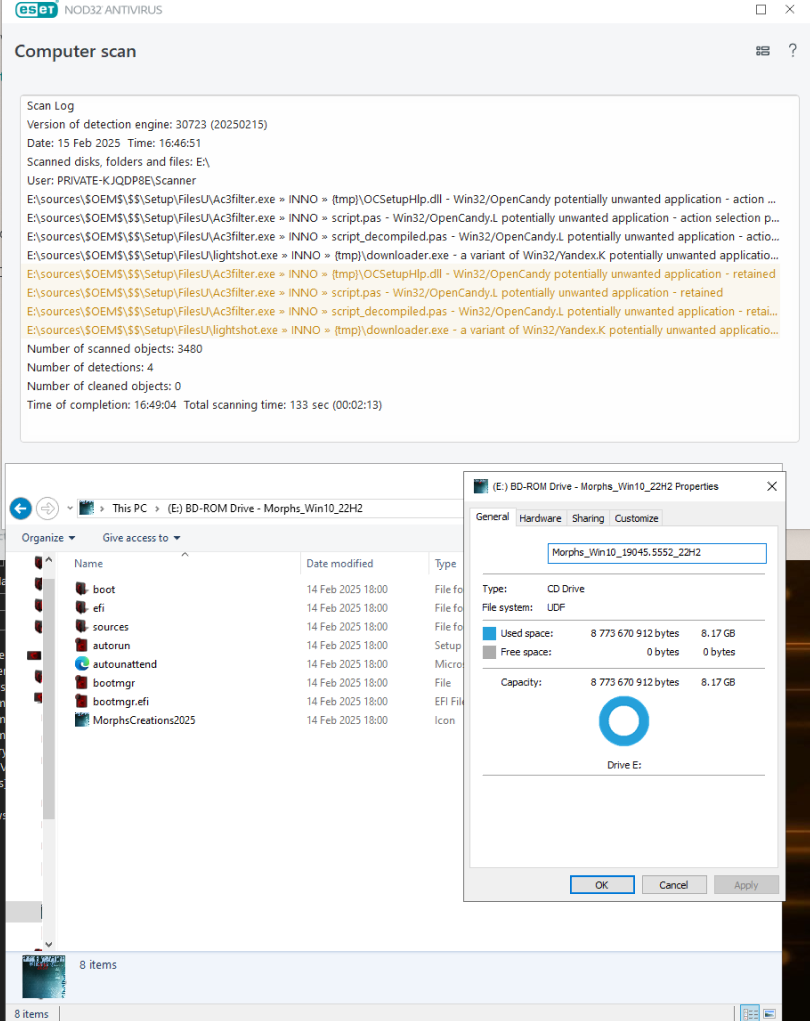Image resolution: width=810 pixels, height=1021 pixels.
Task: Switch to the General tab in Properties
Action: [x=492, y=517]
